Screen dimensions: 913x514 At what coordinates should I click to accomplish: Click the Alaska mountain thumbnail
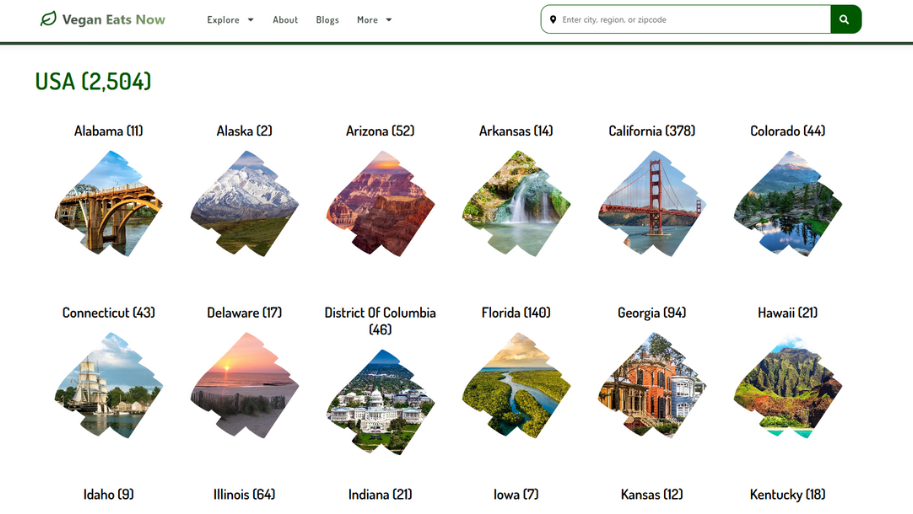[x=244, y=203]
